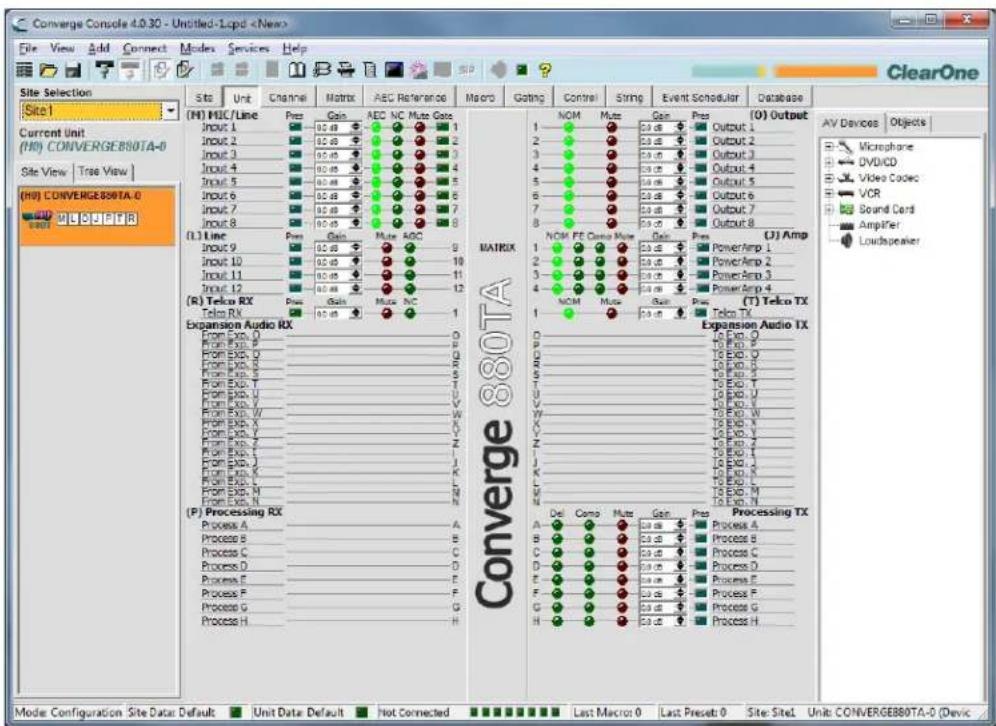Click the Telco RX preset icon
The height and width of the screenshot is (726, 996).
point(295,313)
